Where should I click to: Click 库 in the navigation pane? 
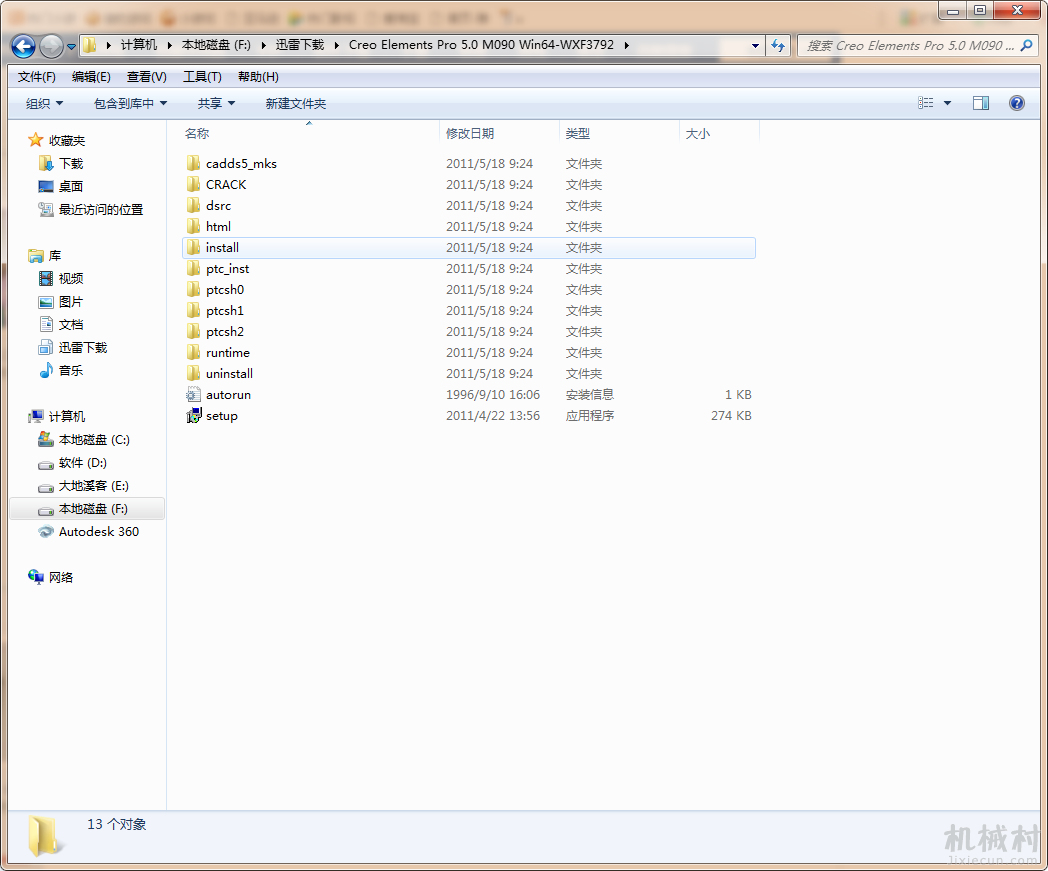55,255
